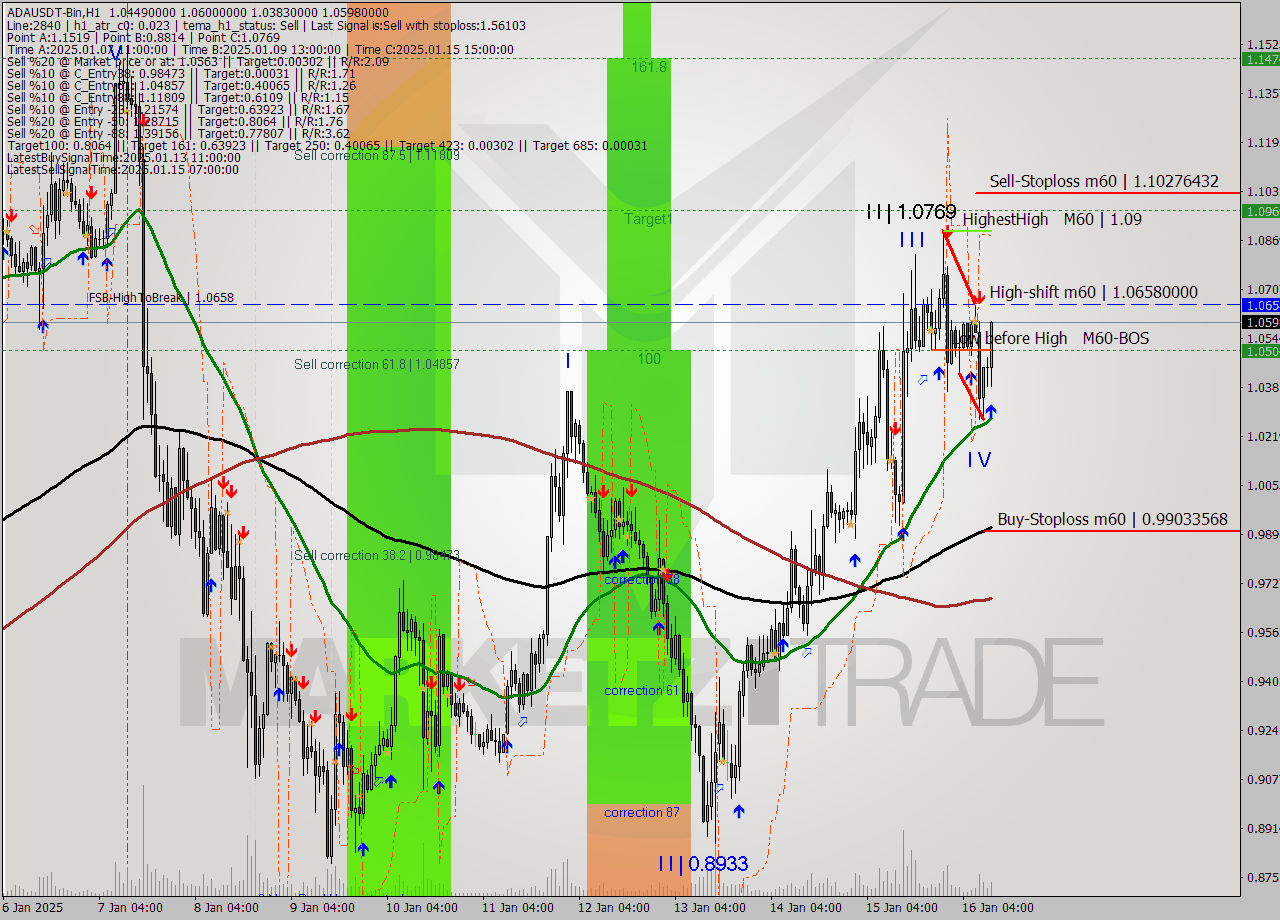Click the 1.152 price axis label
The width and height of the screenshot is (1280, 920).
1262,44
